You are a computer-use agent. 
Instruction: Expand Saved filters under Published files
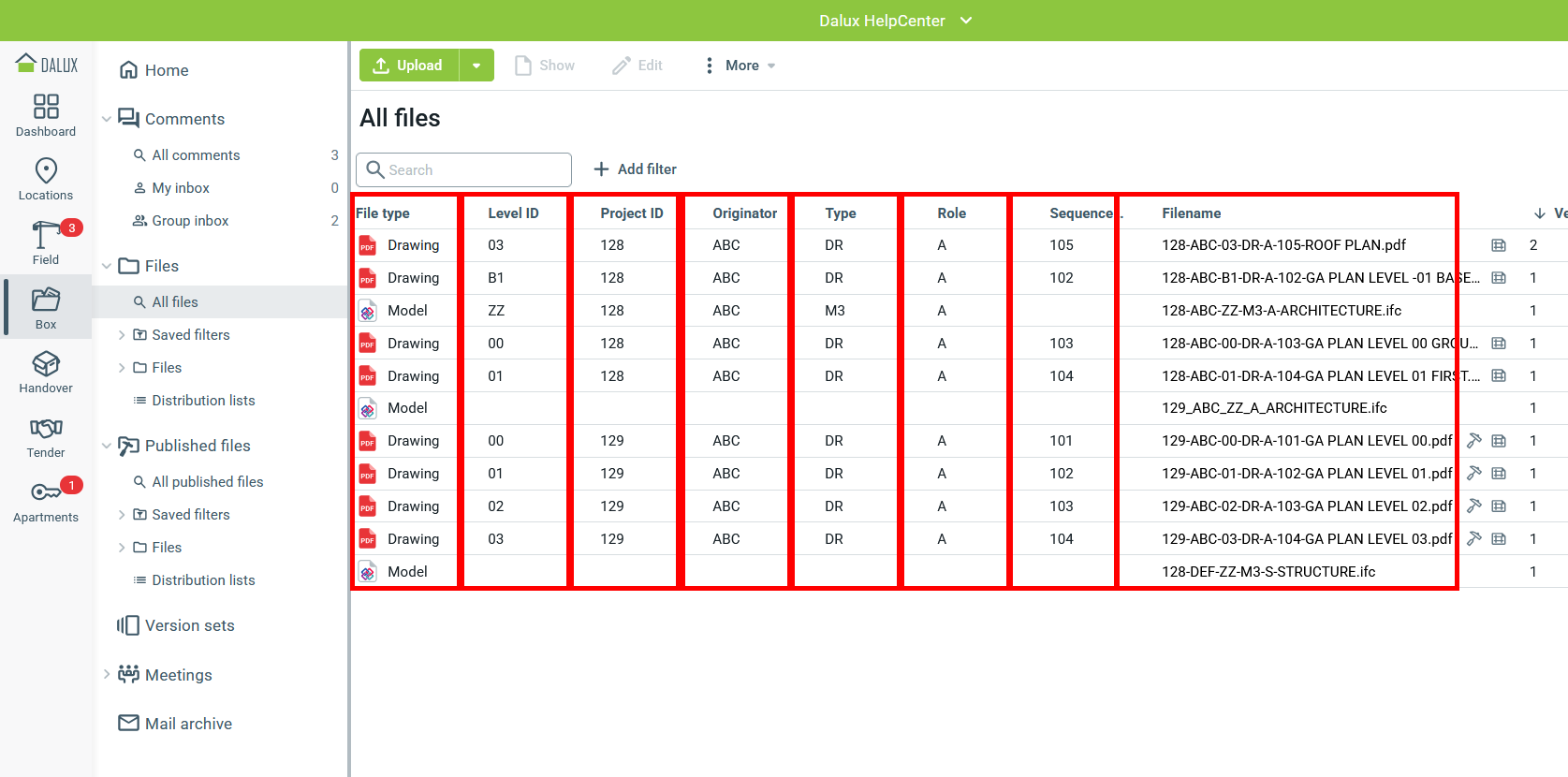point(122,515)
